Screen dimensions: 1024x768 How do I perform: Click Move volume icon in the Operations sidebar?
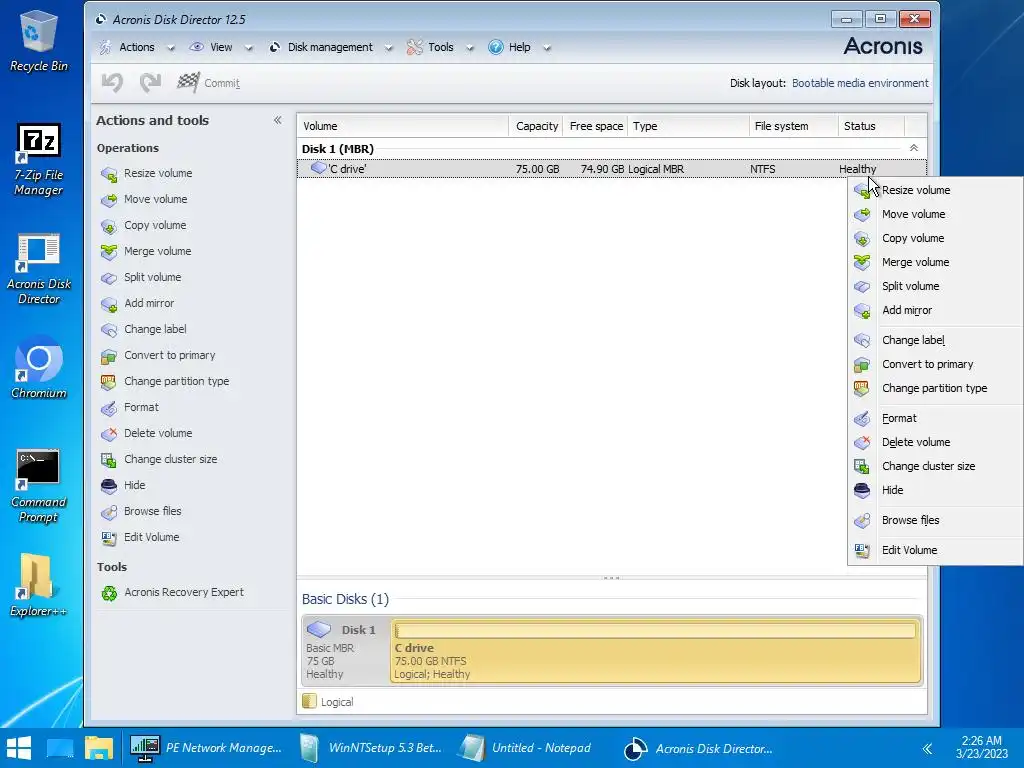pyautogui.click(x=109, y=200)
